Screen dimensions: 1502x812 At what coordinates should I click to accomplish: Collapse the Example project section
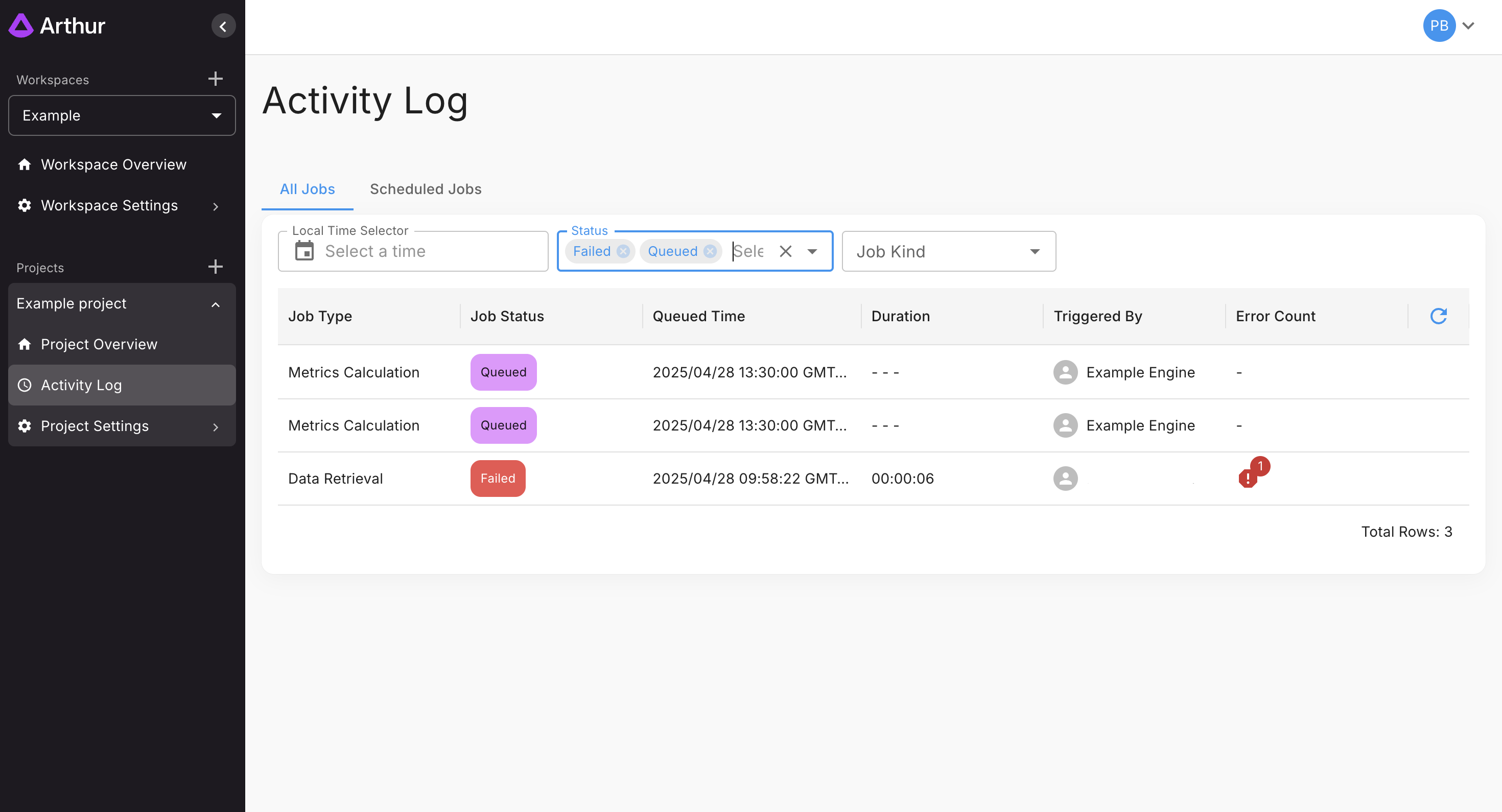(215, 304)
